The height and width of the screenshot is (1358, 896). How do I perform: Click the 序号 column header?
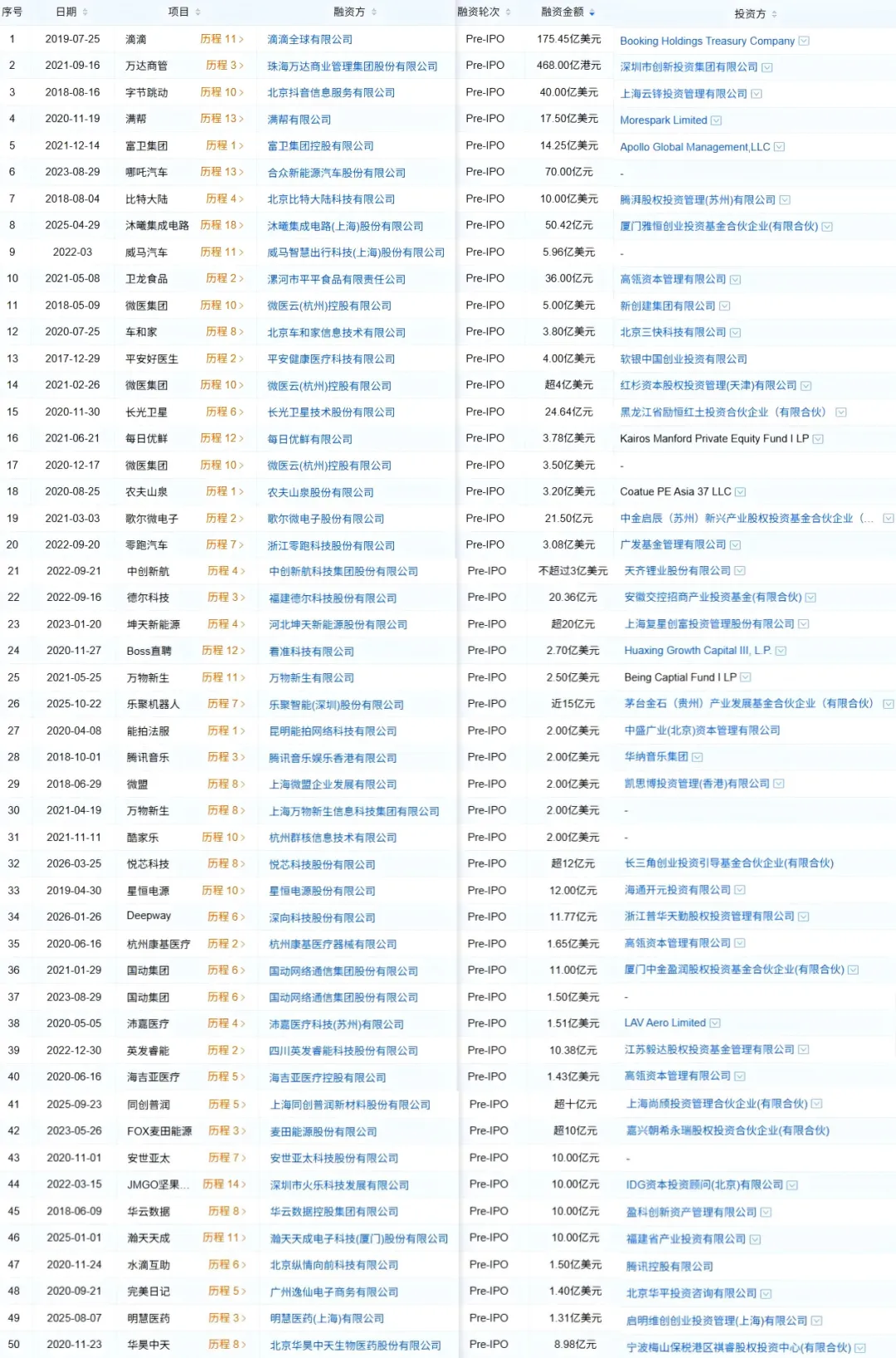pos(12,12)
